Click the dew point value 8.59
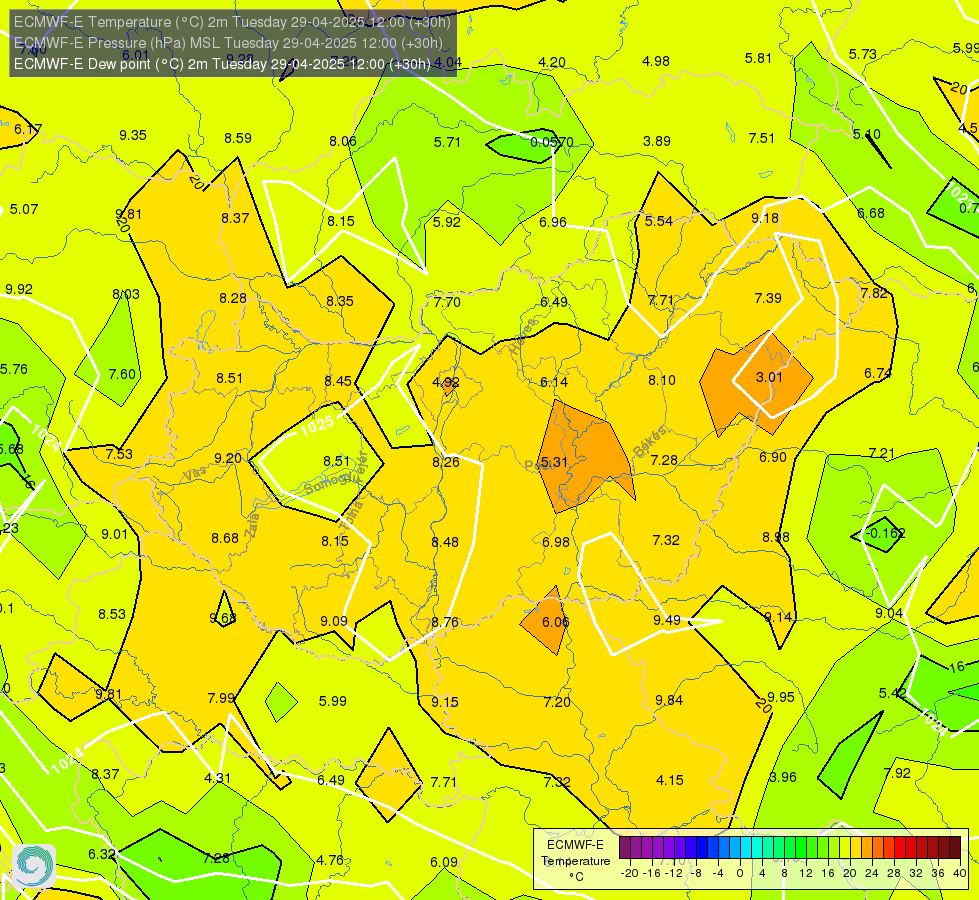This screenshot has height=900, width=979. coord(238,138)
